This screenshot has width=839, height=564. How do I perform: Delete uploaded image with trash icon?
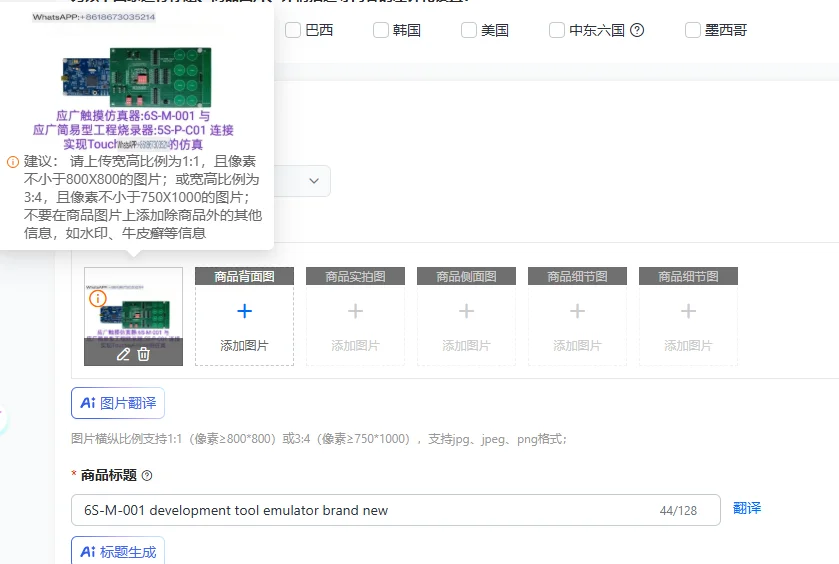point(143,354)
